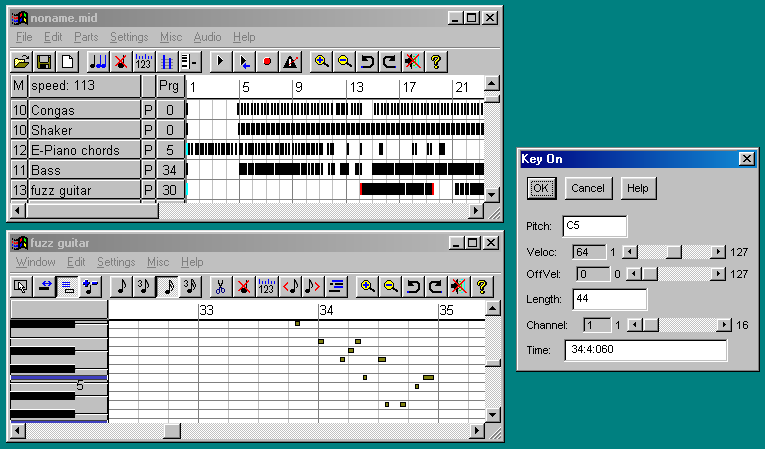Click the Pitch input field showing C5
Screen dimensions: 765x449
[x=594, y=226]
